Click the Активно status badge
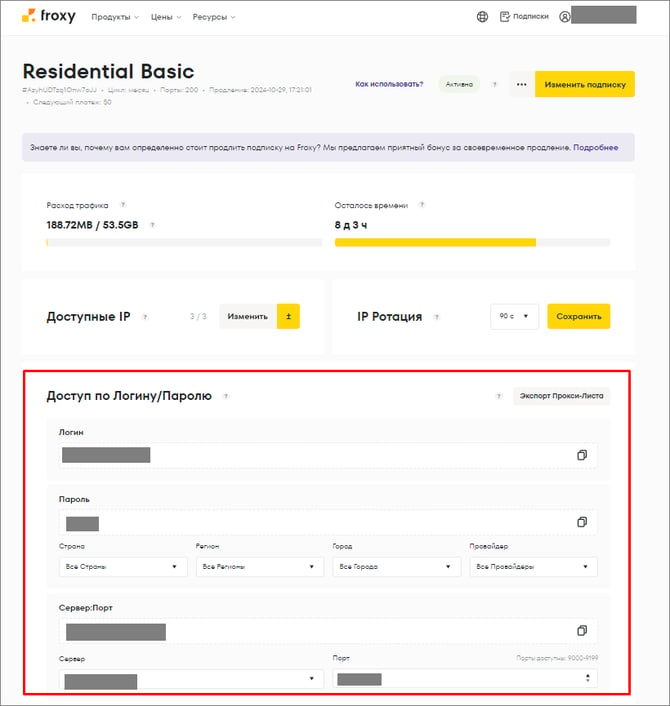This screenshot has width=670, height=706. pyautogui.click(x=459, y=84)
